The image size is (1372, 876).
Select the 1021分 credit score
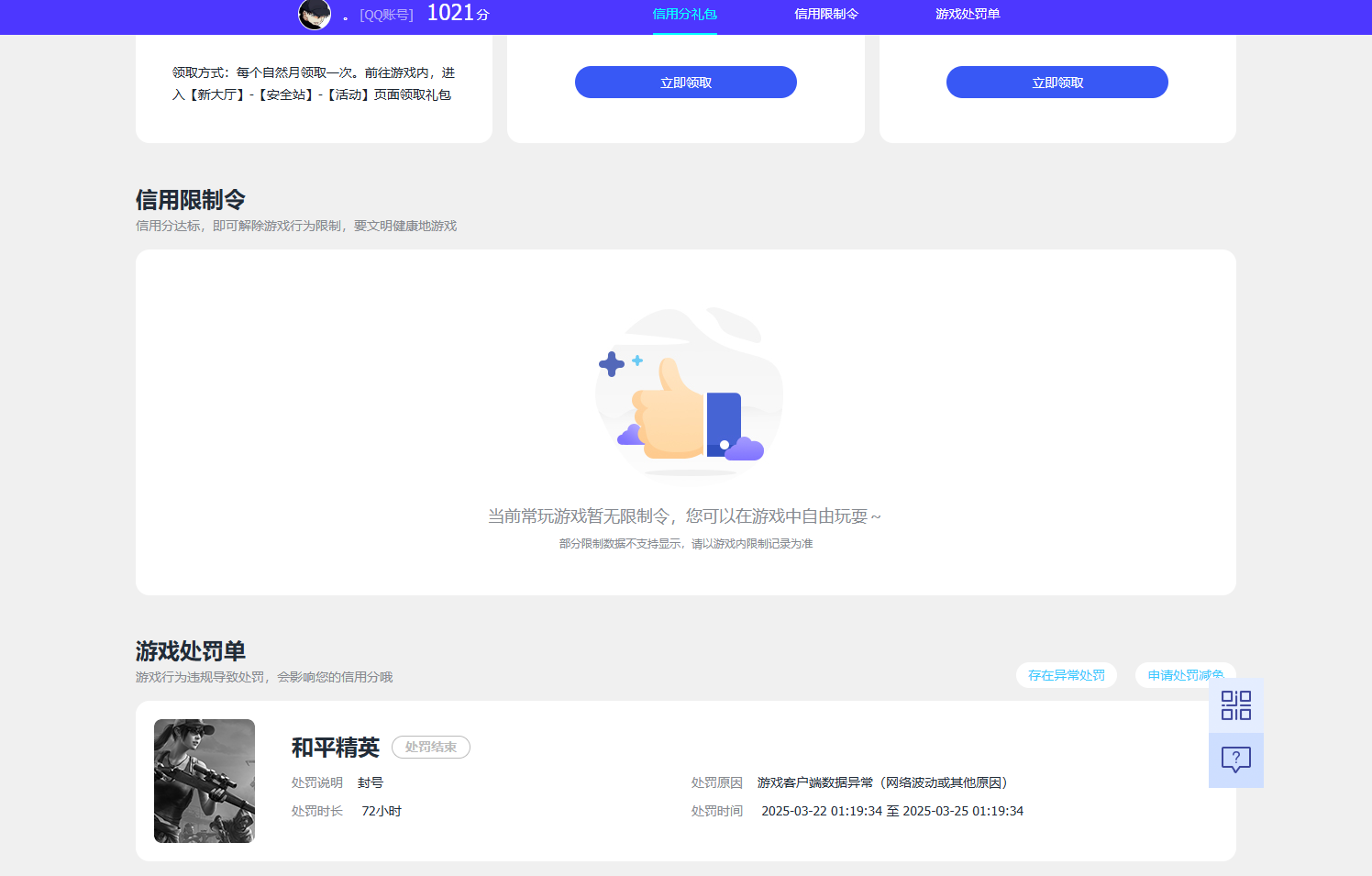coord(458,13)
